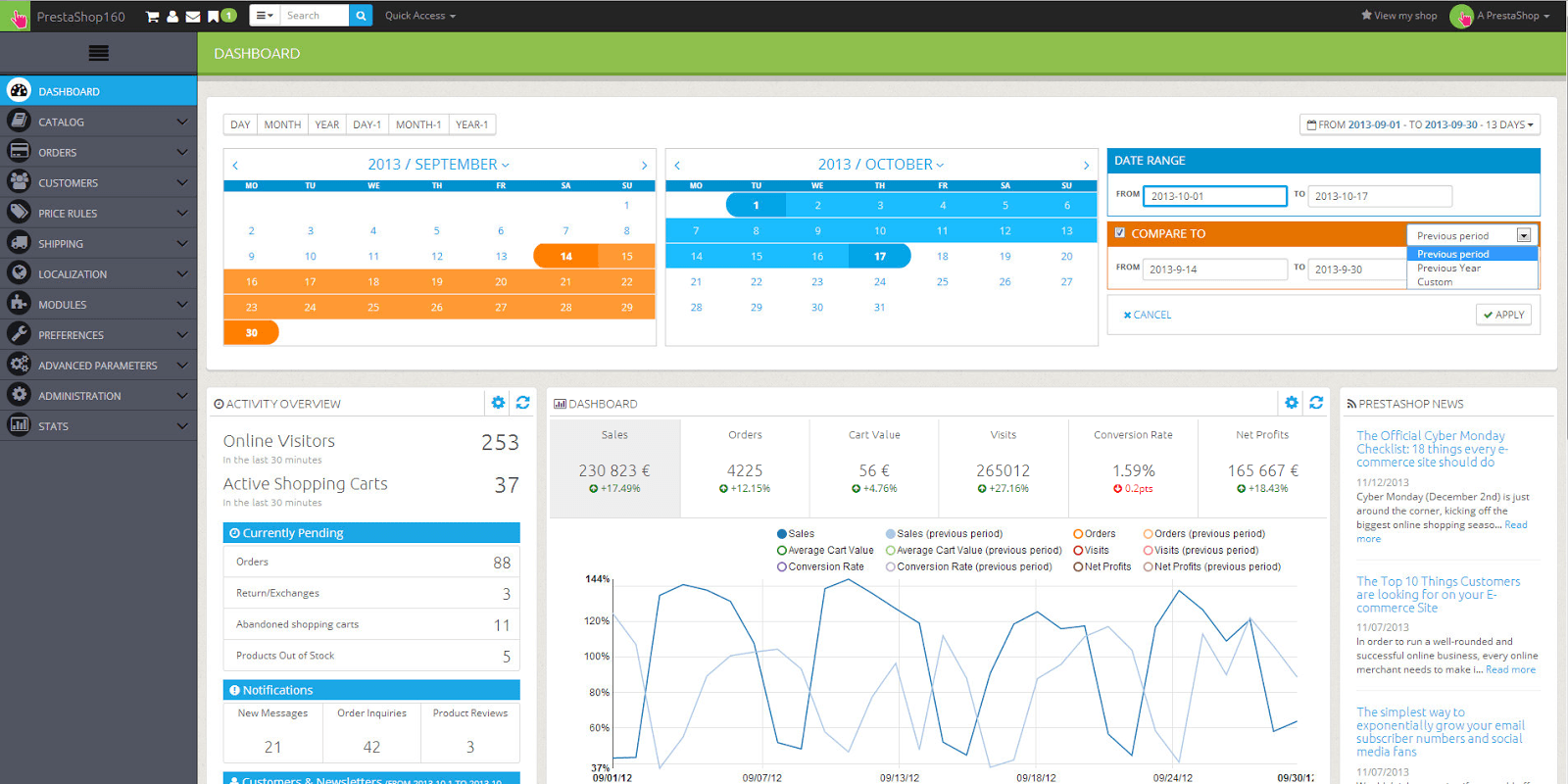The width and height of the screenshot is (1568, 784).
Task: Refresh the Dashboard stats panel
Action: [x=1316, y=403]
